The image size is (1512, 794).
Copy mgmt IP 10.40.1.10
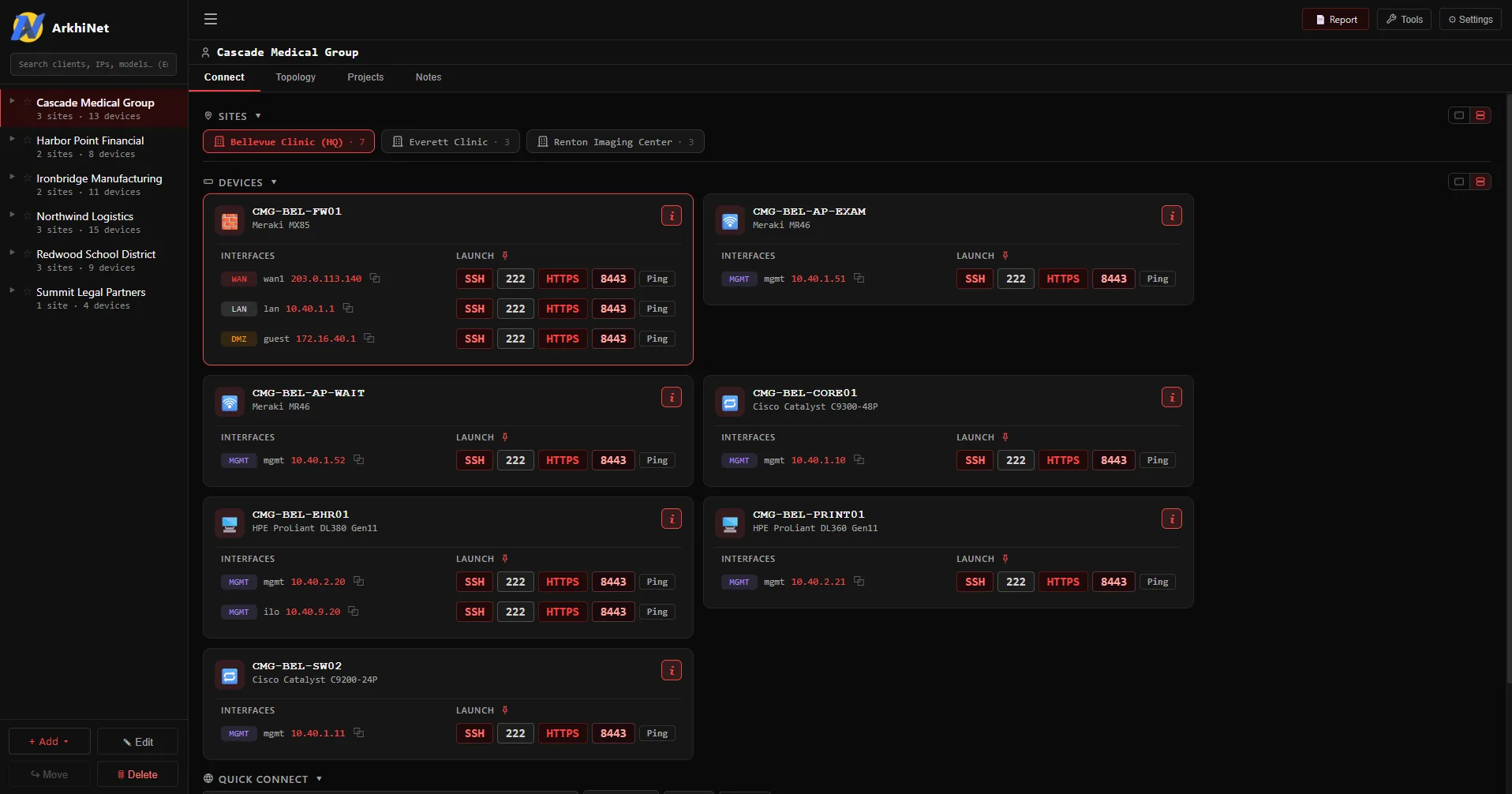[859, 459]
